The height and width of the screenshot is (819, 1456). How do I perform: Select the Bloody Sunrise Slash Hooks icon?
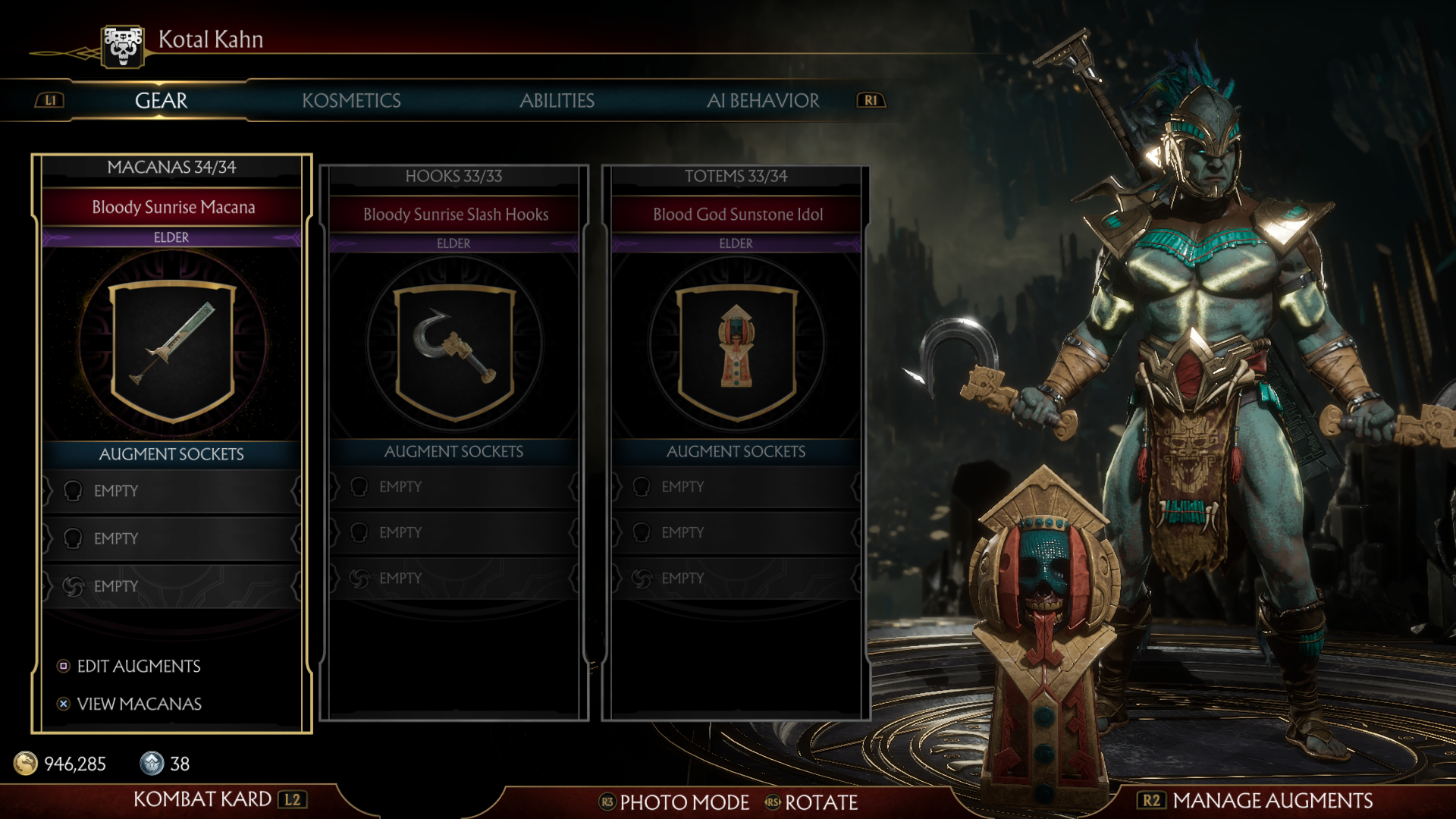[x=455, y=353]
